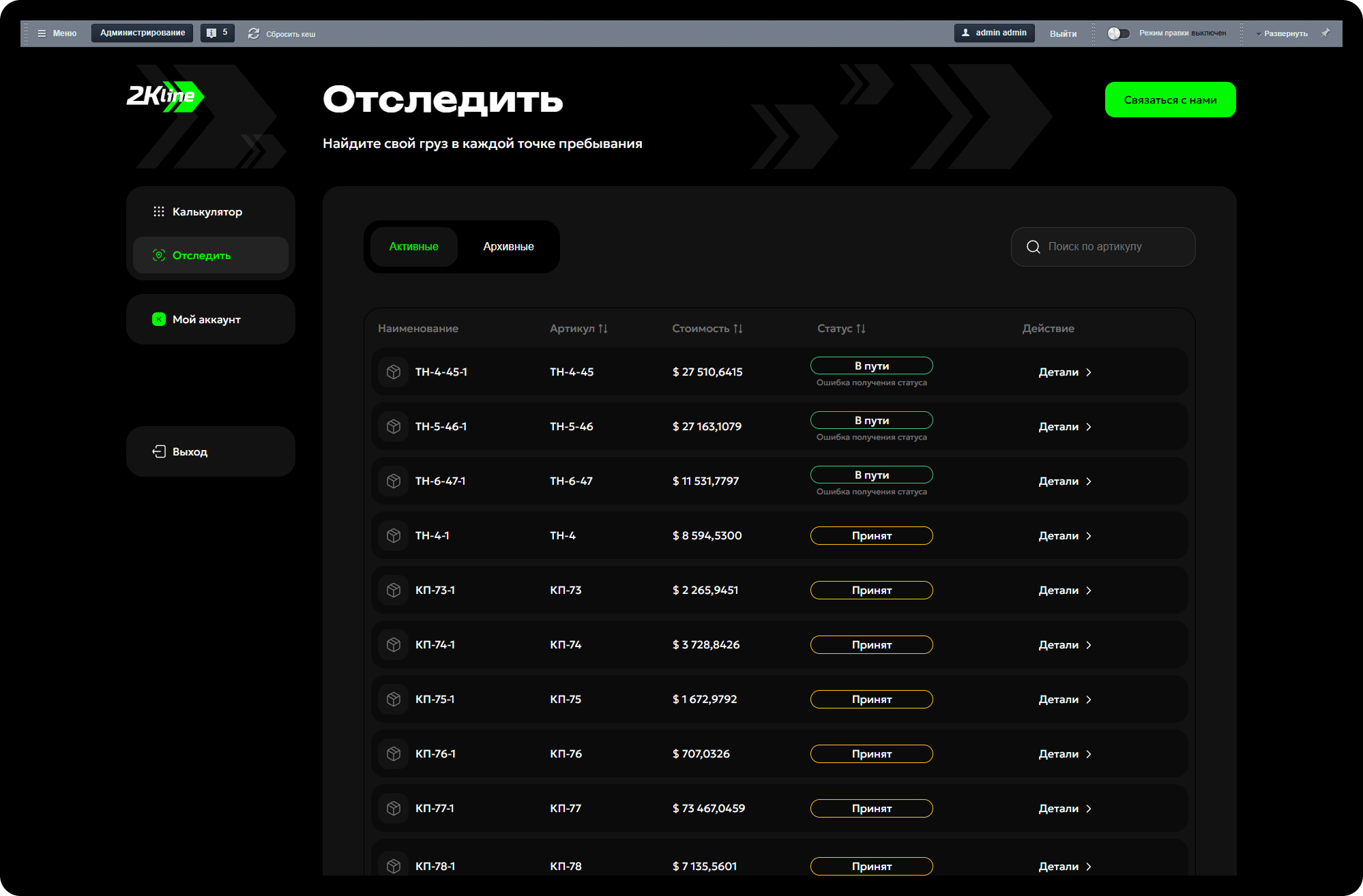Screen dimensions: 1363x896
Task: Click the Выход logout icon
Action: click(159, 451)
